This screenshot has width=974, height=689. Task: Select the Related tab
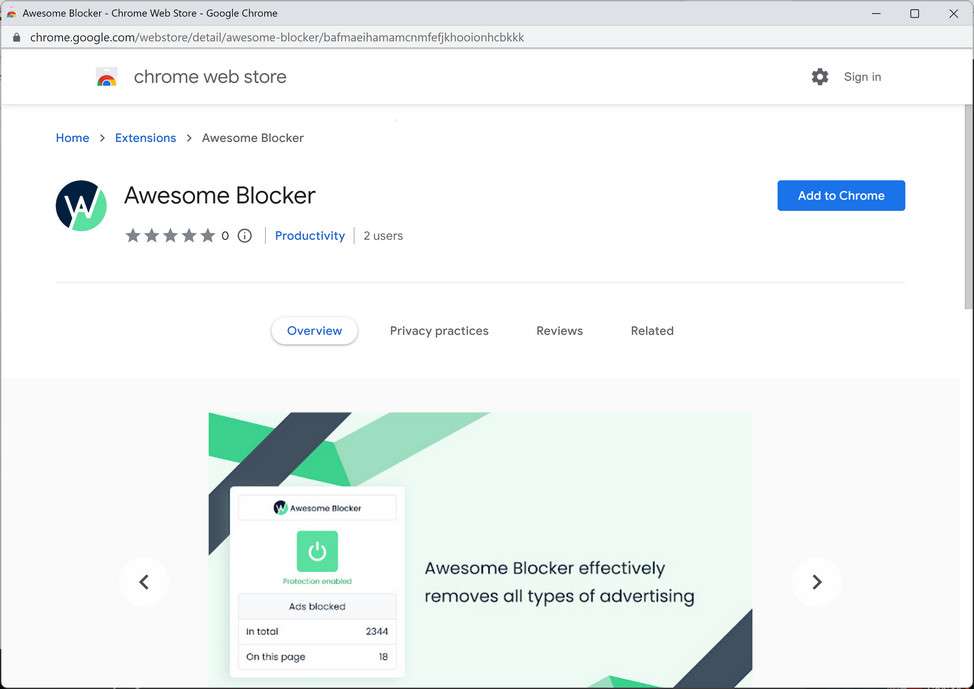[652, 331]
